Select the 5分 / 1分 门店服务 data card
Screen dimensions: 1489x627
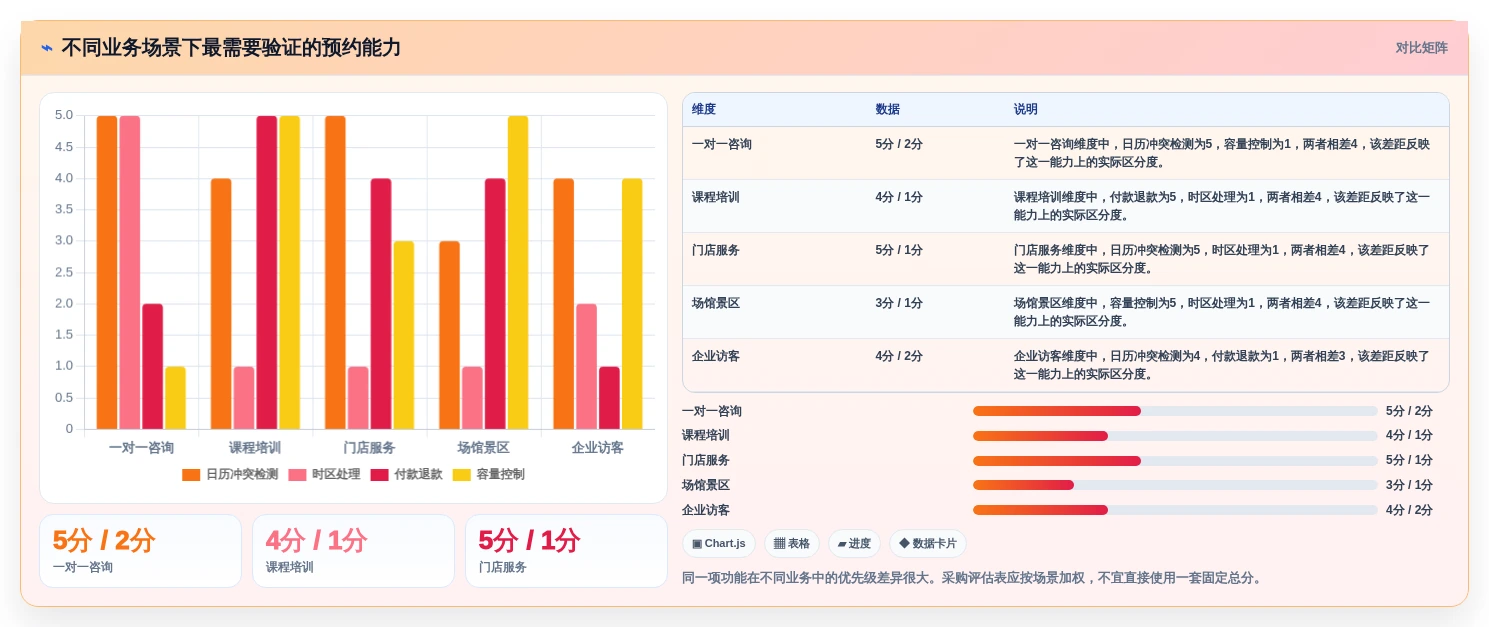point(566,551)
